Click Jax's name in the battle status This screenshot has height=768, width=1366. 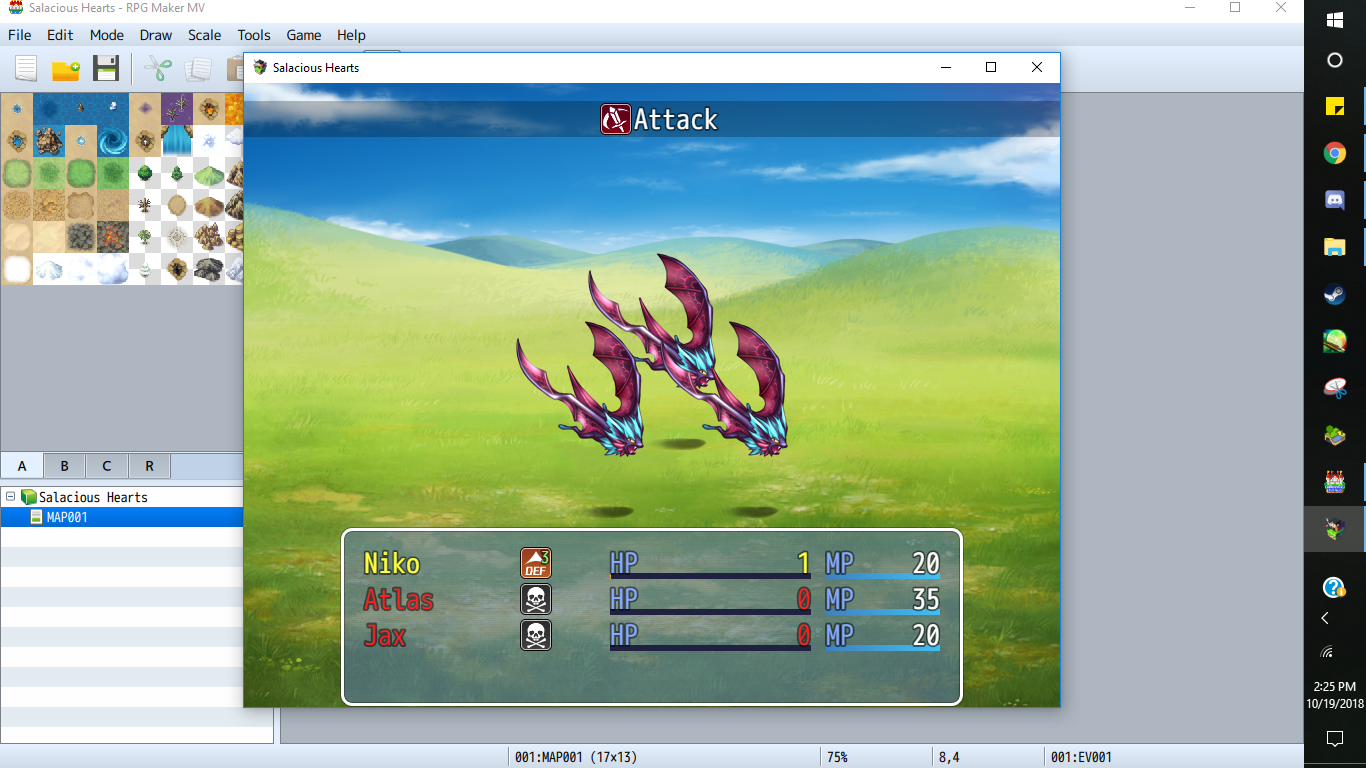point(384,635)
